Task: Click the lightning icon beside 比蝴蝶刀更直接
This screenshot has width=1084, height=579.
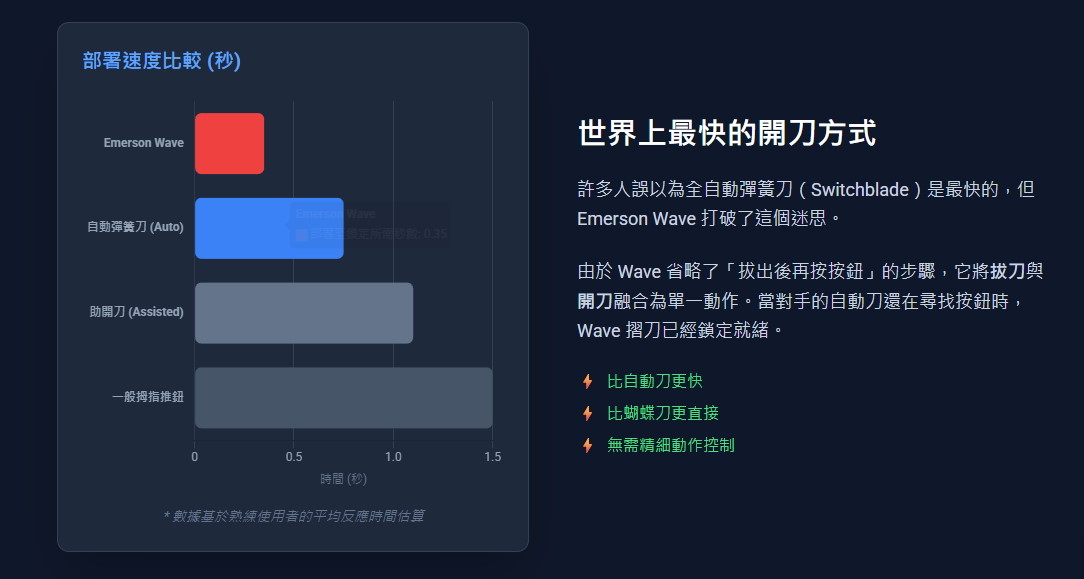Action: tap(588, 413)
